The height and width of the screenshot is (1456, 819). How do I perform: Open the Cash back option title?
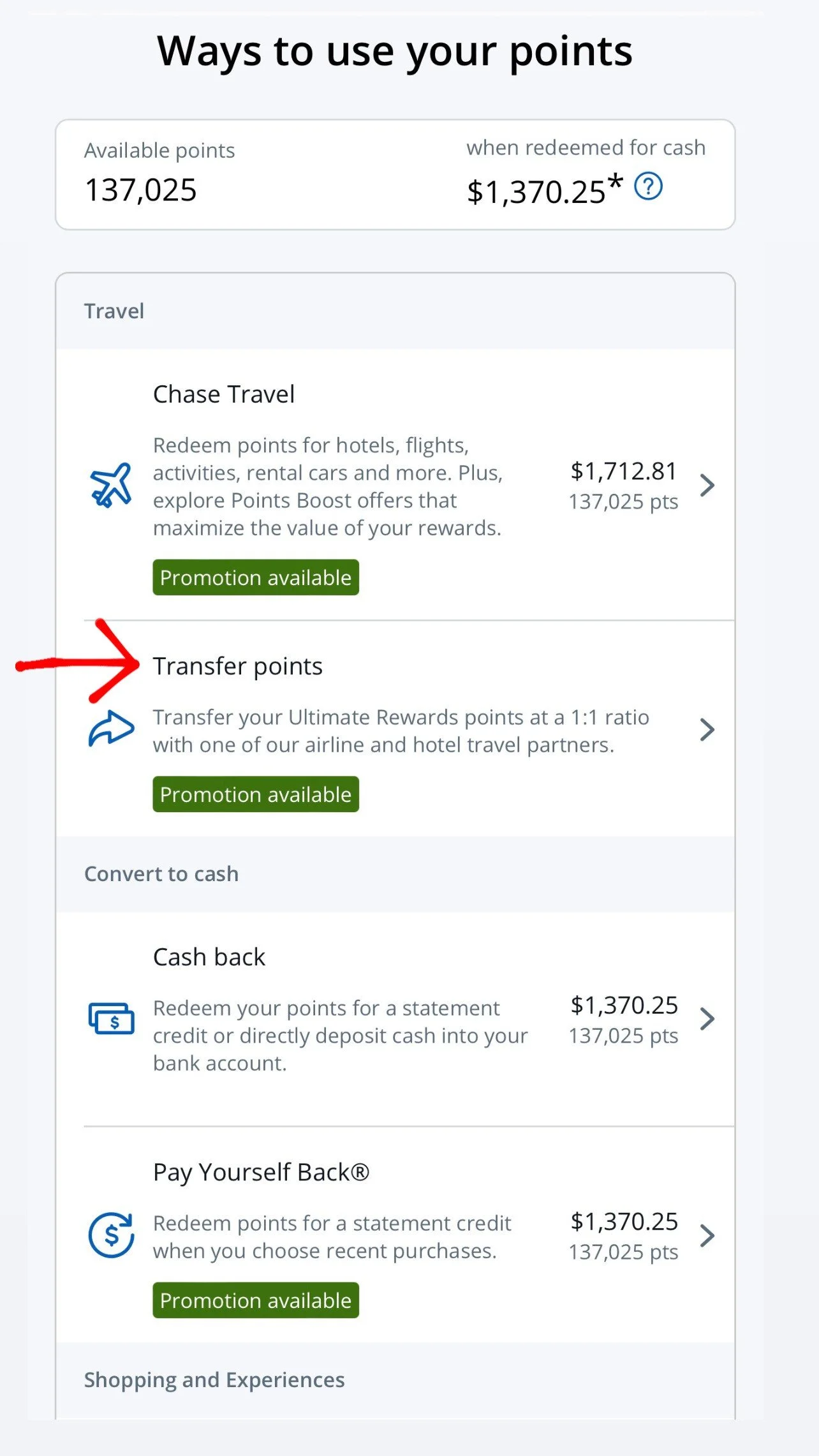tap(209, 957)
